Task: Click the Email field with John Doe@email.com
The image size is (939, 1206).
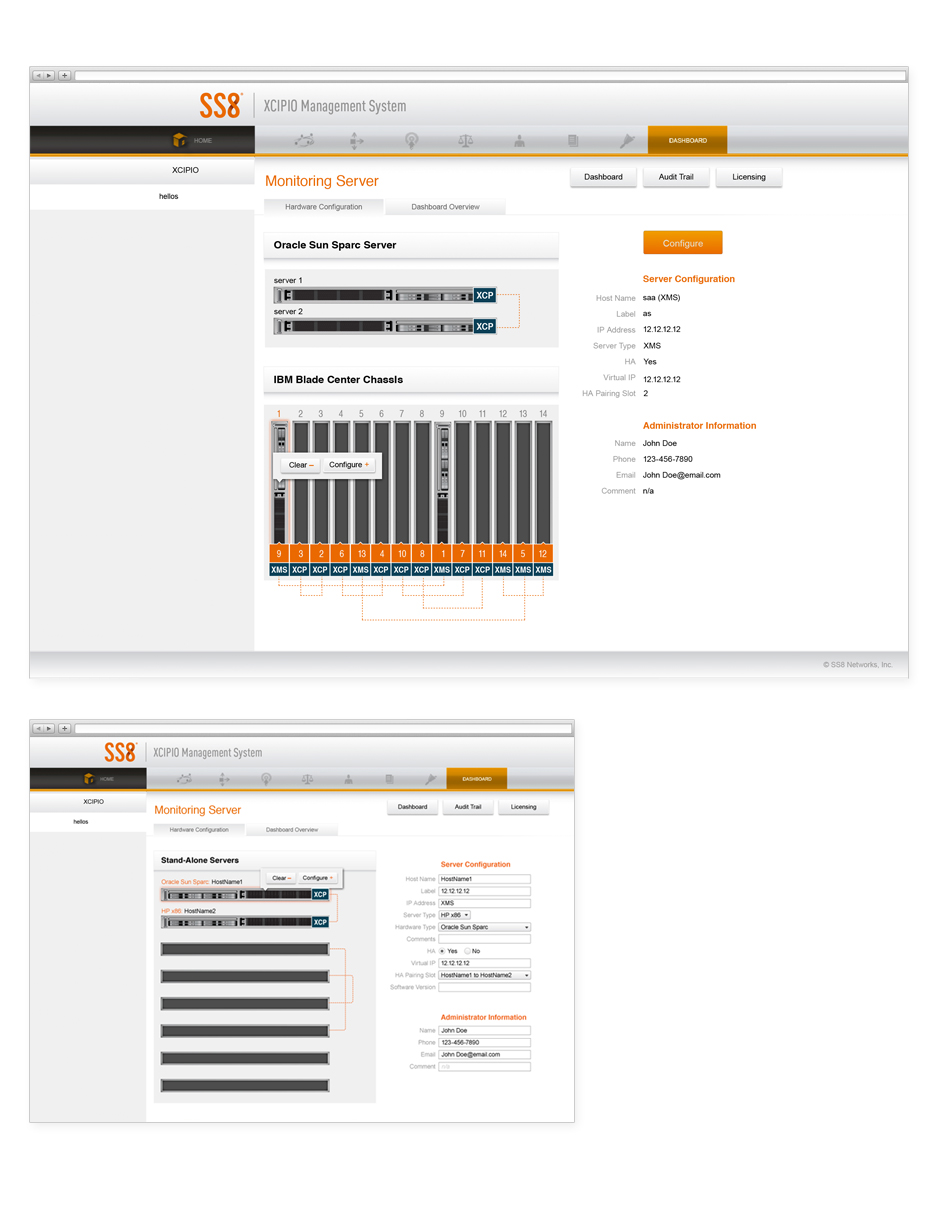Action: pos(485,1054)
